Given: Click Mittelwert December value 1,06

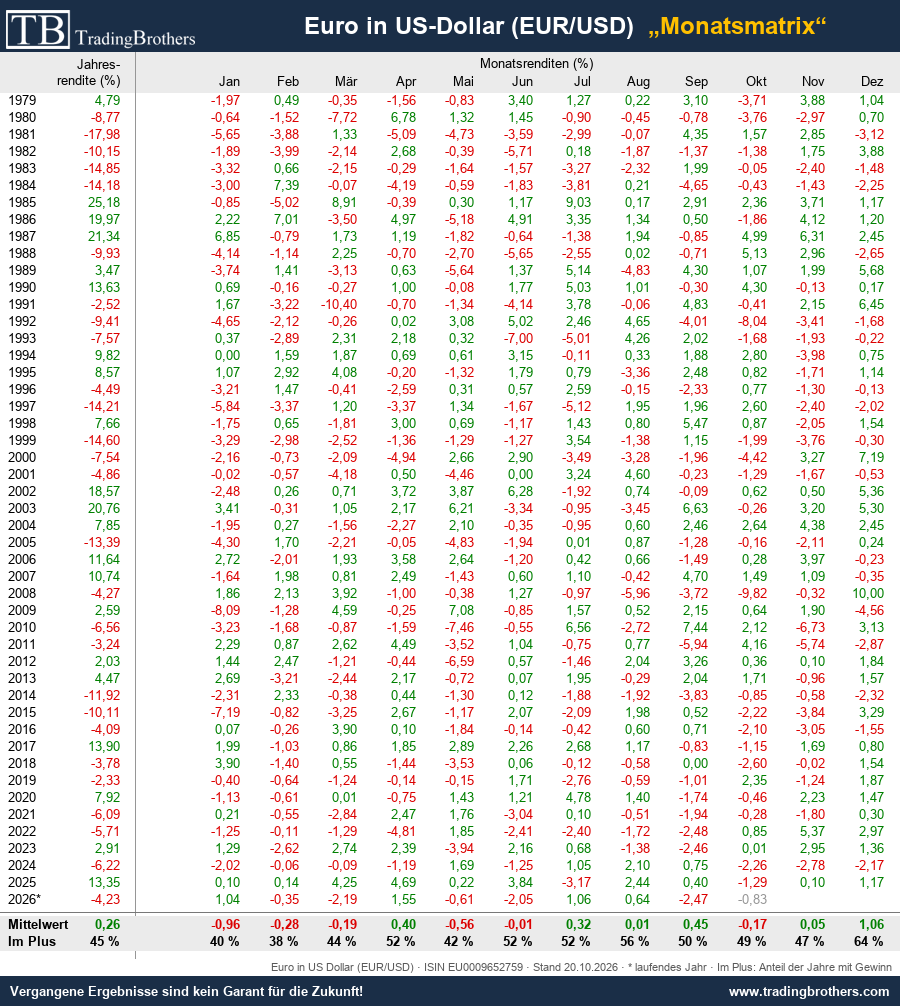Looking at the screenshot, I should pyautogui.click(x=871, y=925).
